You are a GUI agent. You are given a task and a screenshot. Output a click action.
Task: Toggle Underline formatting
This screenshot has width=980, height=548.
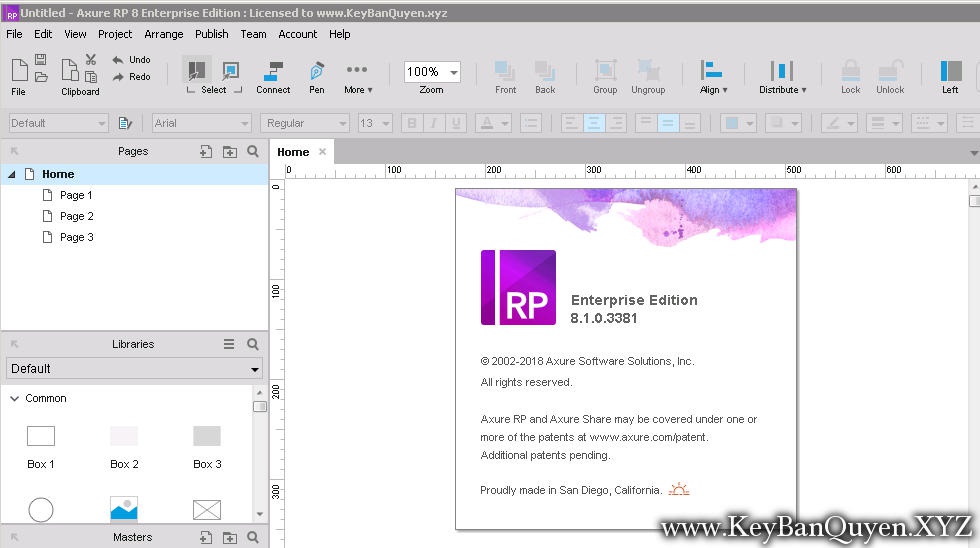point(456,123)
